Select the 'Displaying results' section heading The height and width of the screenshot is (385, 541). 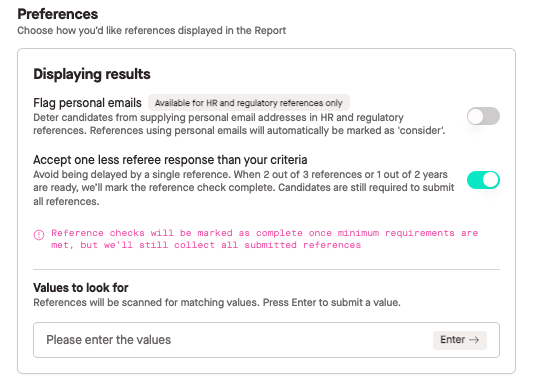[x=92, y=74]
